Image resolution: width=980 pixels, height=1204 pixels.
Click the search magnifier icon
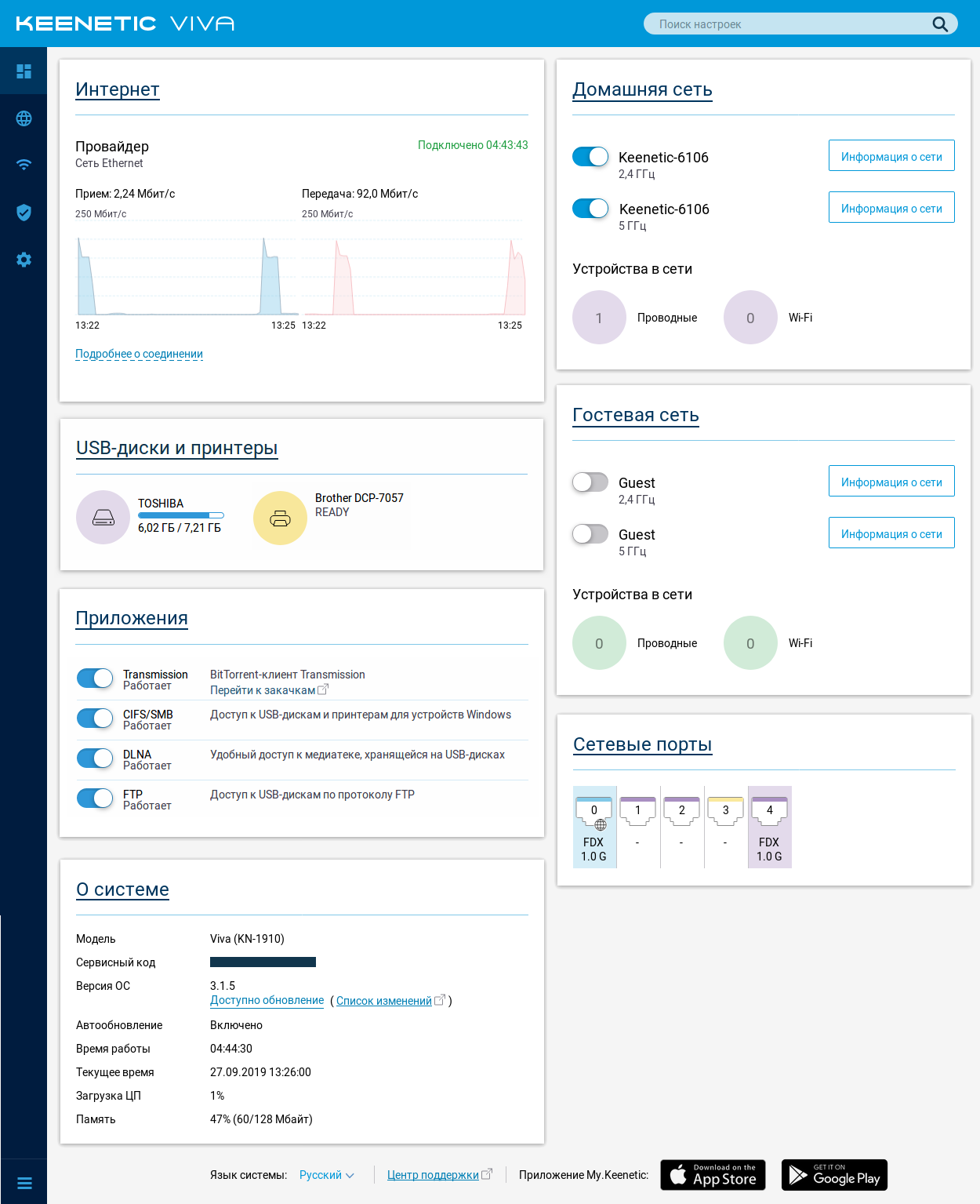940,24
